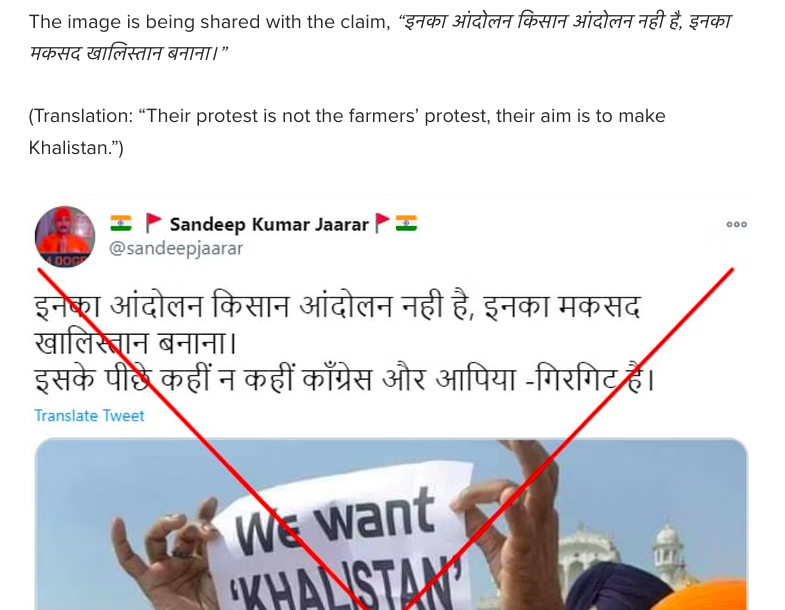The image size is (785, 610).
Task: Open the Sandeep Kumar Jaarar display name
Action: [269, 224]
